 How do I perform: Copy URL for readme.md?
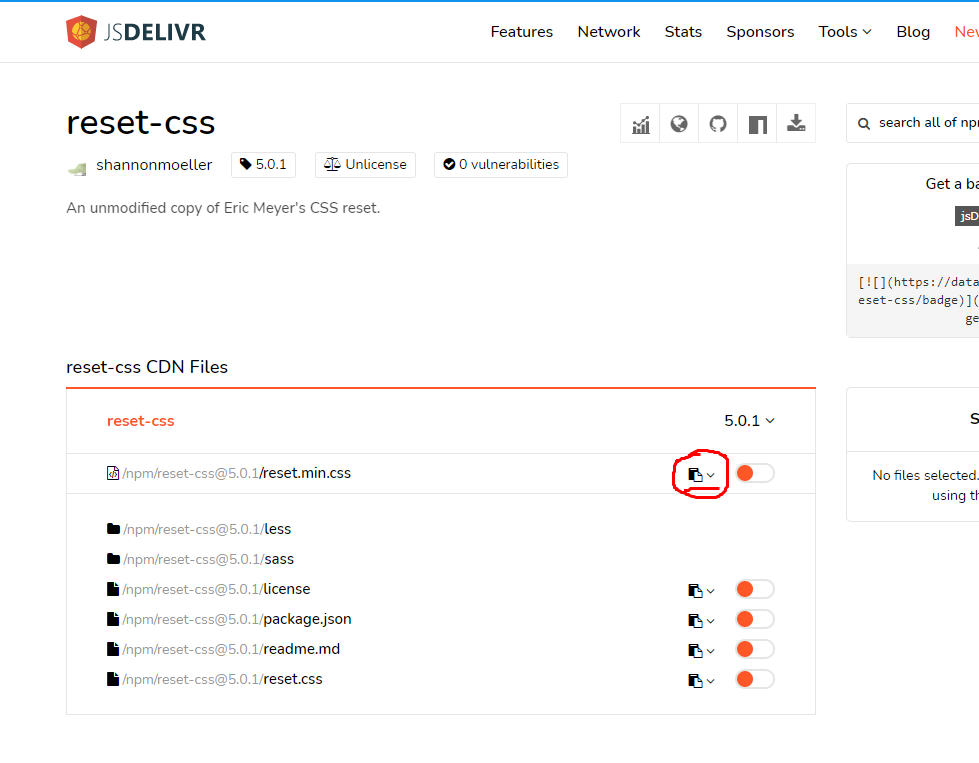point(695,650)
